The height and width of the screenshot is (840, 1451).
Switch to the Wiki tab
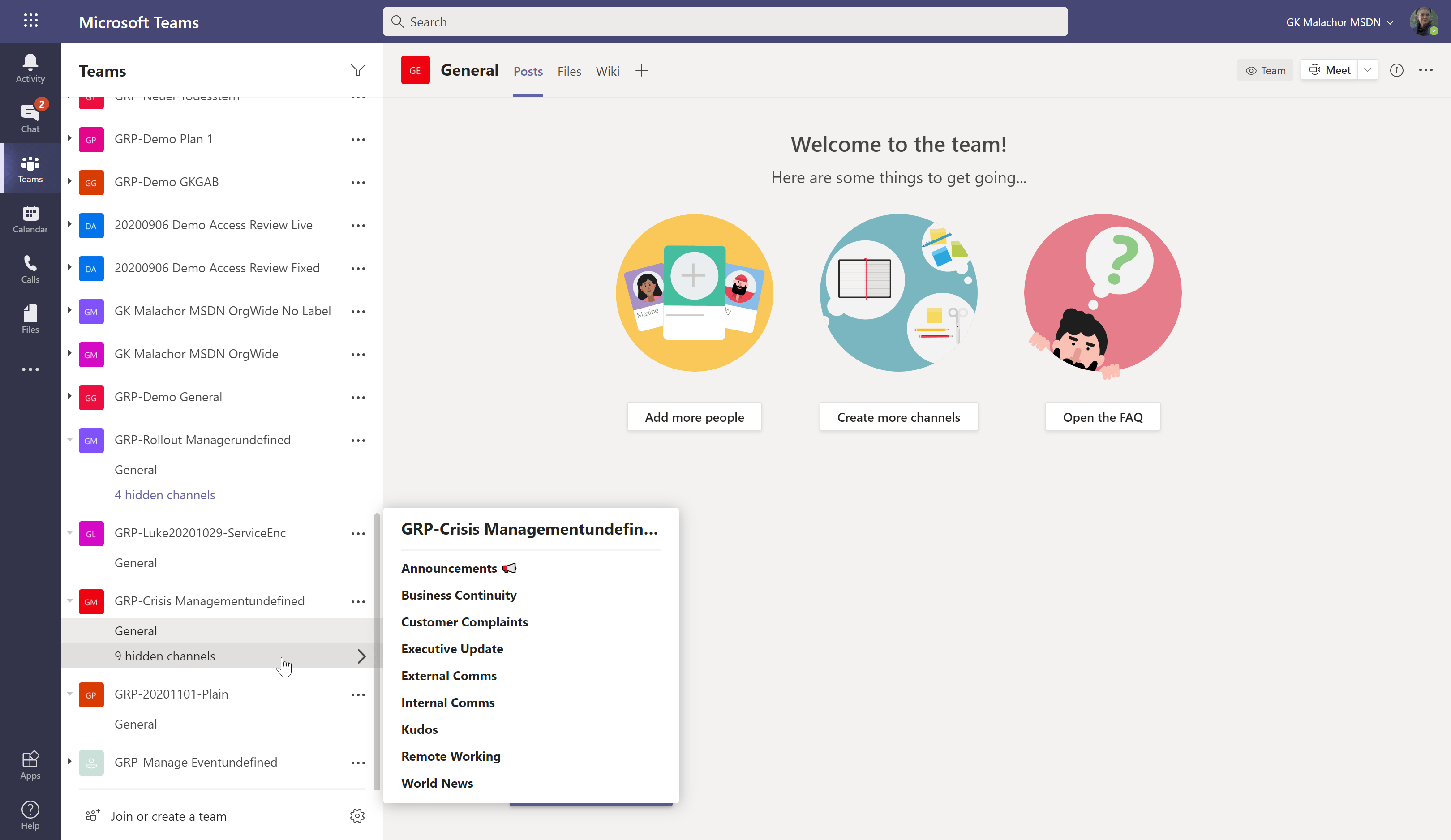click(x=607, y=71)
